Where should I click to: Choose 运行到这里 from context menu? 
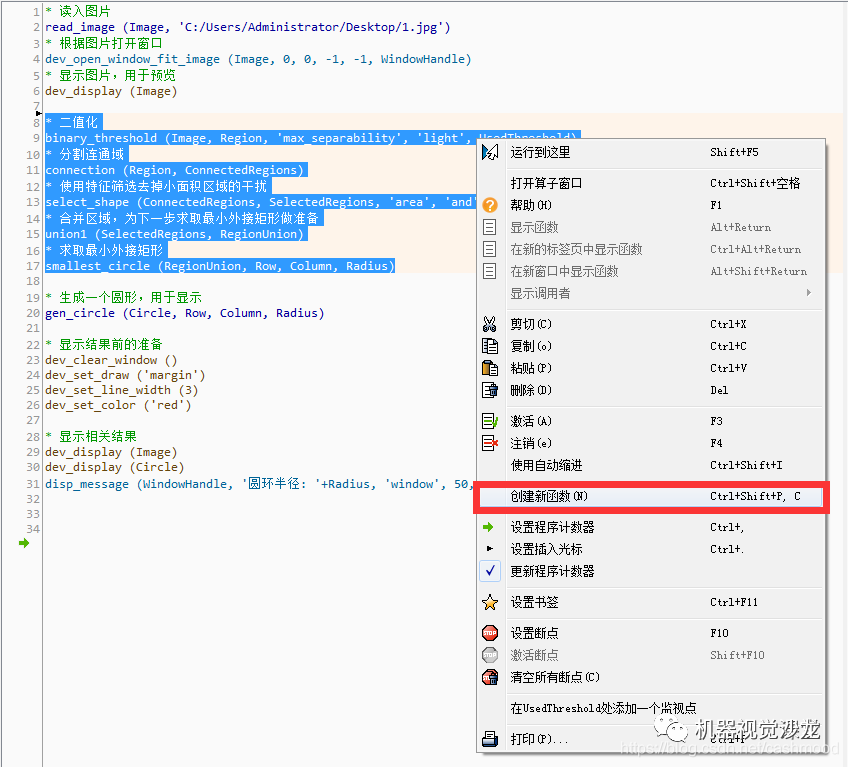pyautogui.click(x=651, y=153)
